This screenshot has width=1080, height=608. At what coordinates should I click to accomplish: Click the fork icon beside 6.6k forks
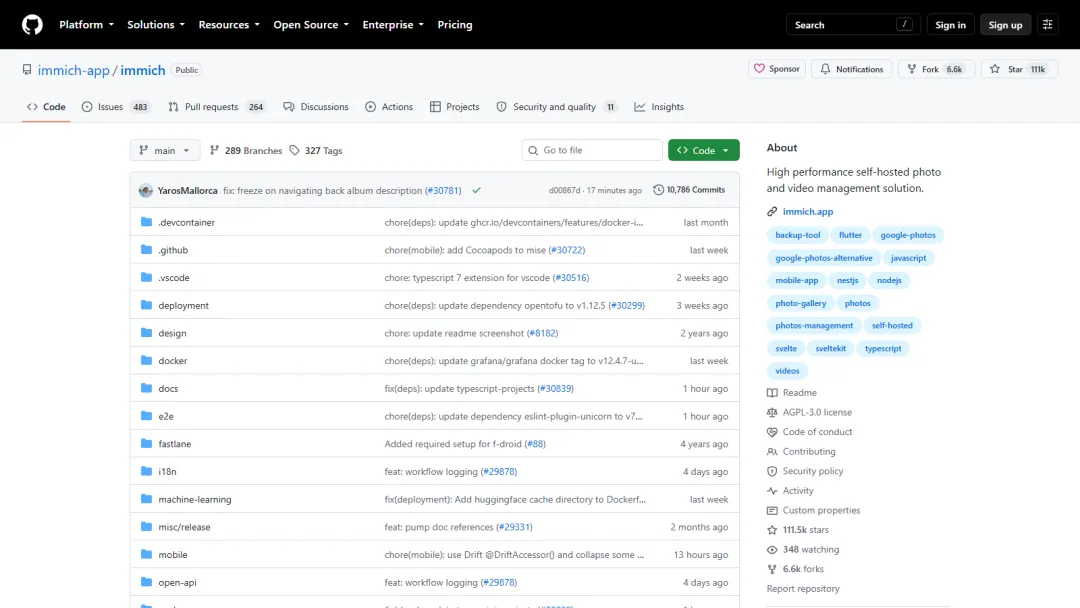pos(772,569)
